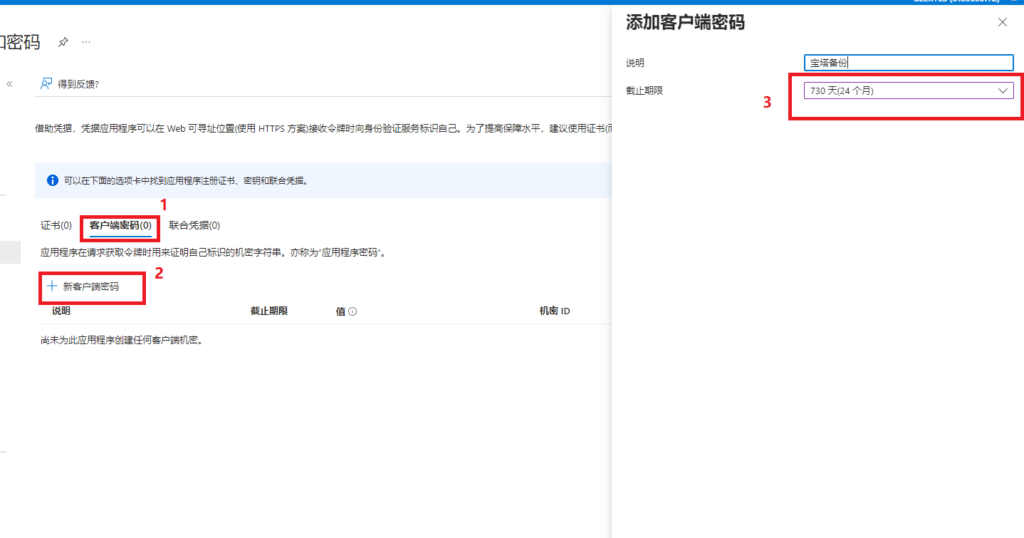
Task: Click the plus icon for 新客户端密码
Action: click(x=51, y=287)
